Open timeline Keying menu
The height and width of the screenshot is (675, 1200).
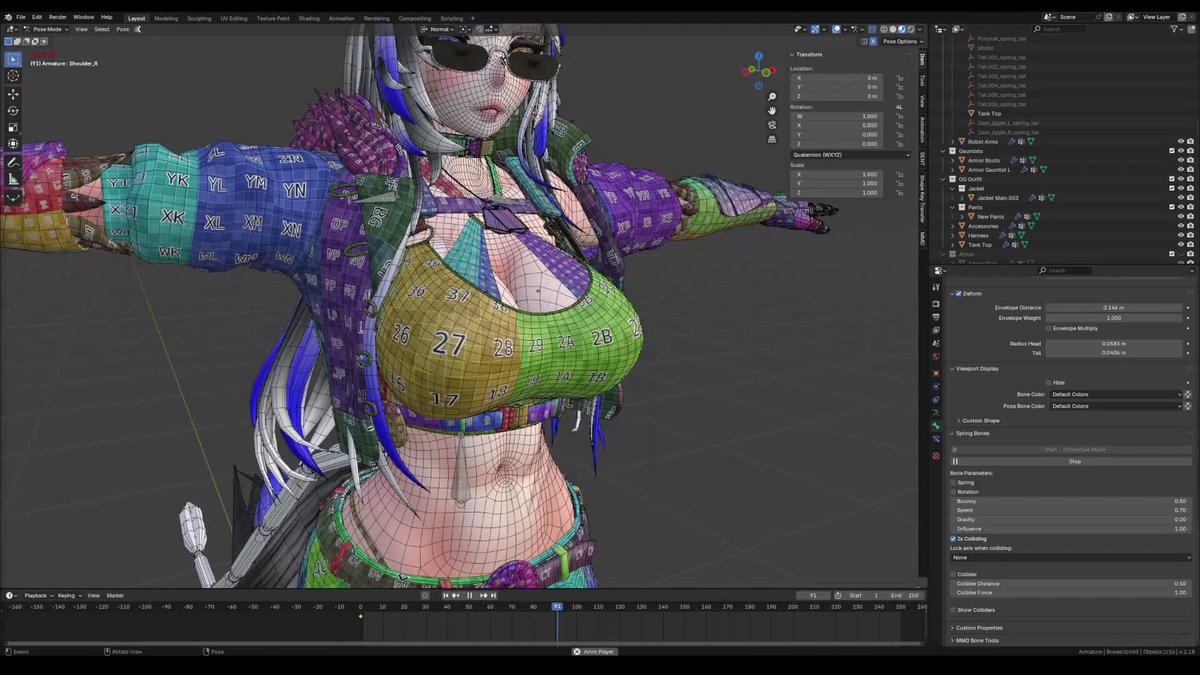tap(68, 595)
